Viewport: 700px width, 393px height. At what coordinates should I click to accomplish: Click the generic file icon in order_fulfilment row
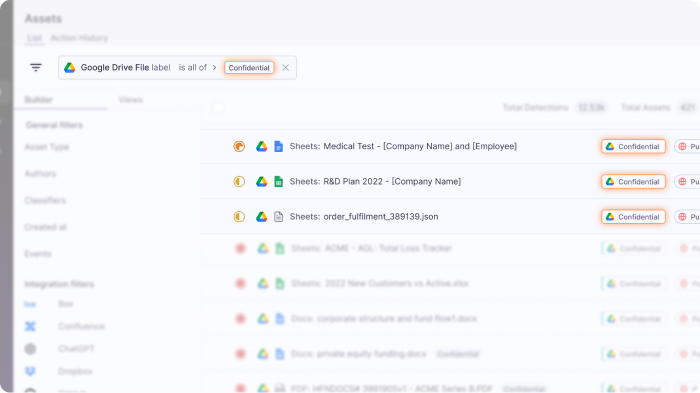coord(279,217)
